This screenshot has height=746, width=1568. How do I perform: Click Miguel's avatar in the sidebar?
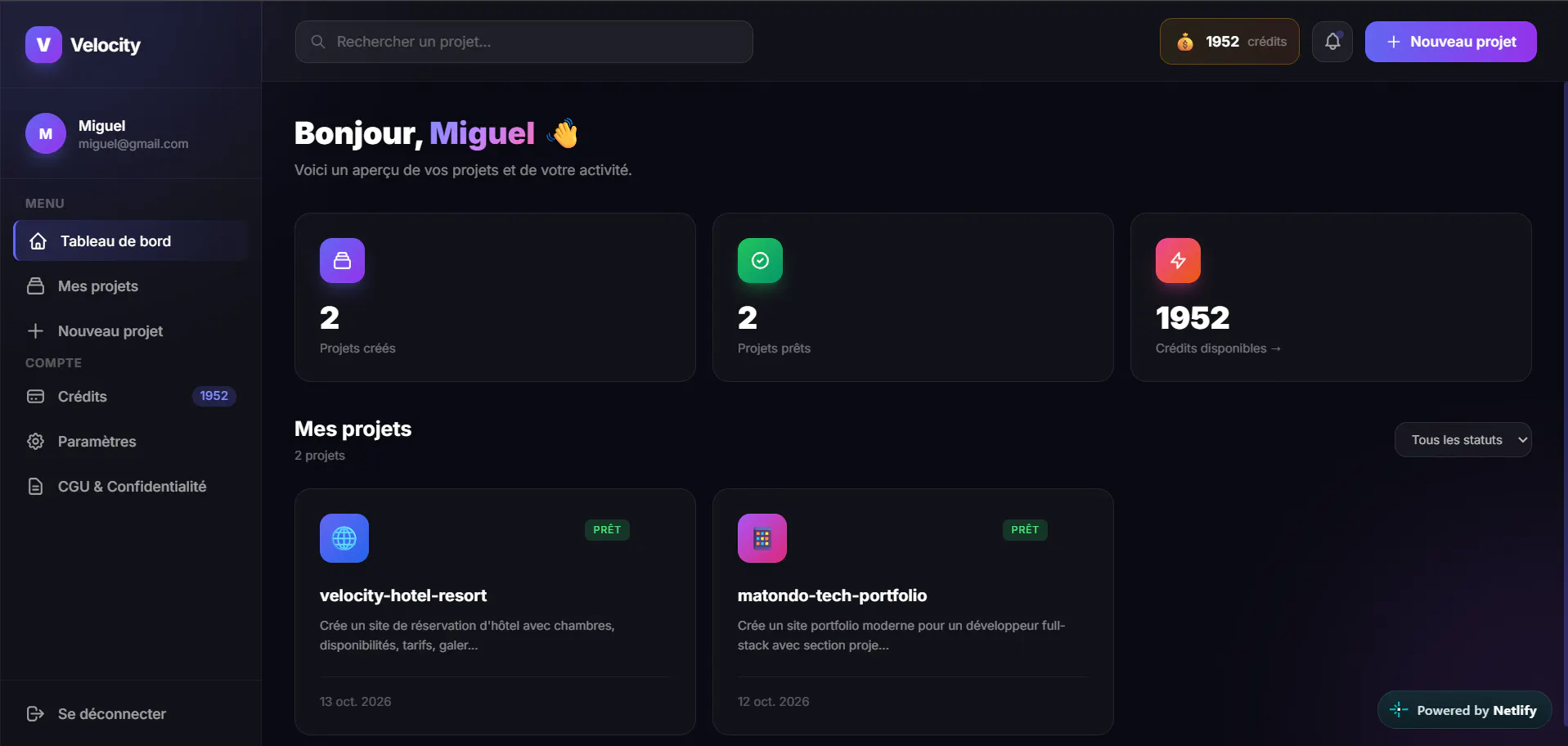[46, 133]
